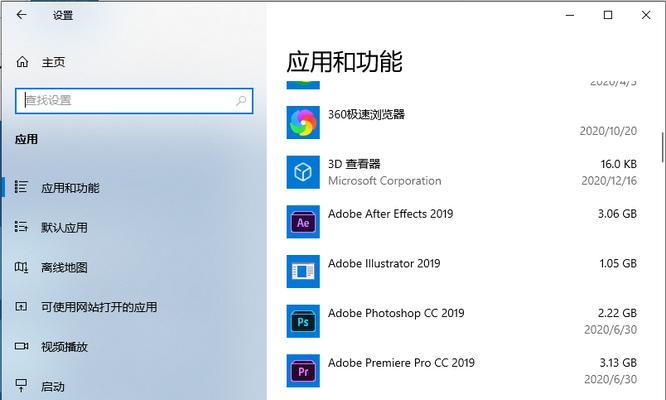This screenshot has height=400, width=666.
Task: Open 可使用网站打开的应用 page
Action: point(99,307)
